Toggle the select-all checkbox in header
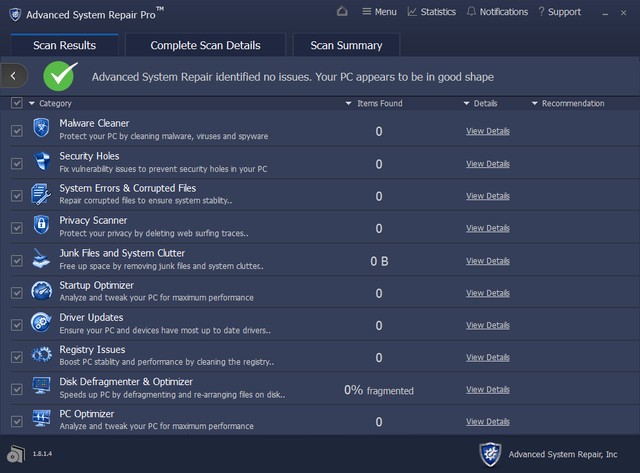 pos(16,103)
